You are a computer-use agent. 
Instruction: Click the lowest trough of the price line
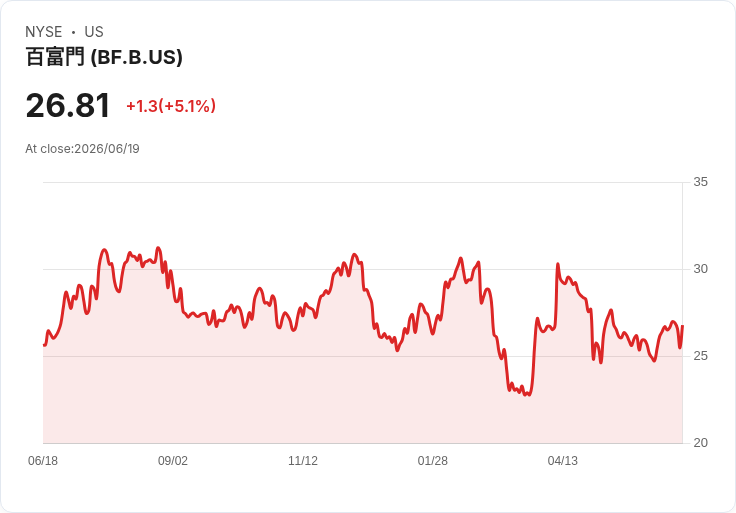[x=529, y=395]
